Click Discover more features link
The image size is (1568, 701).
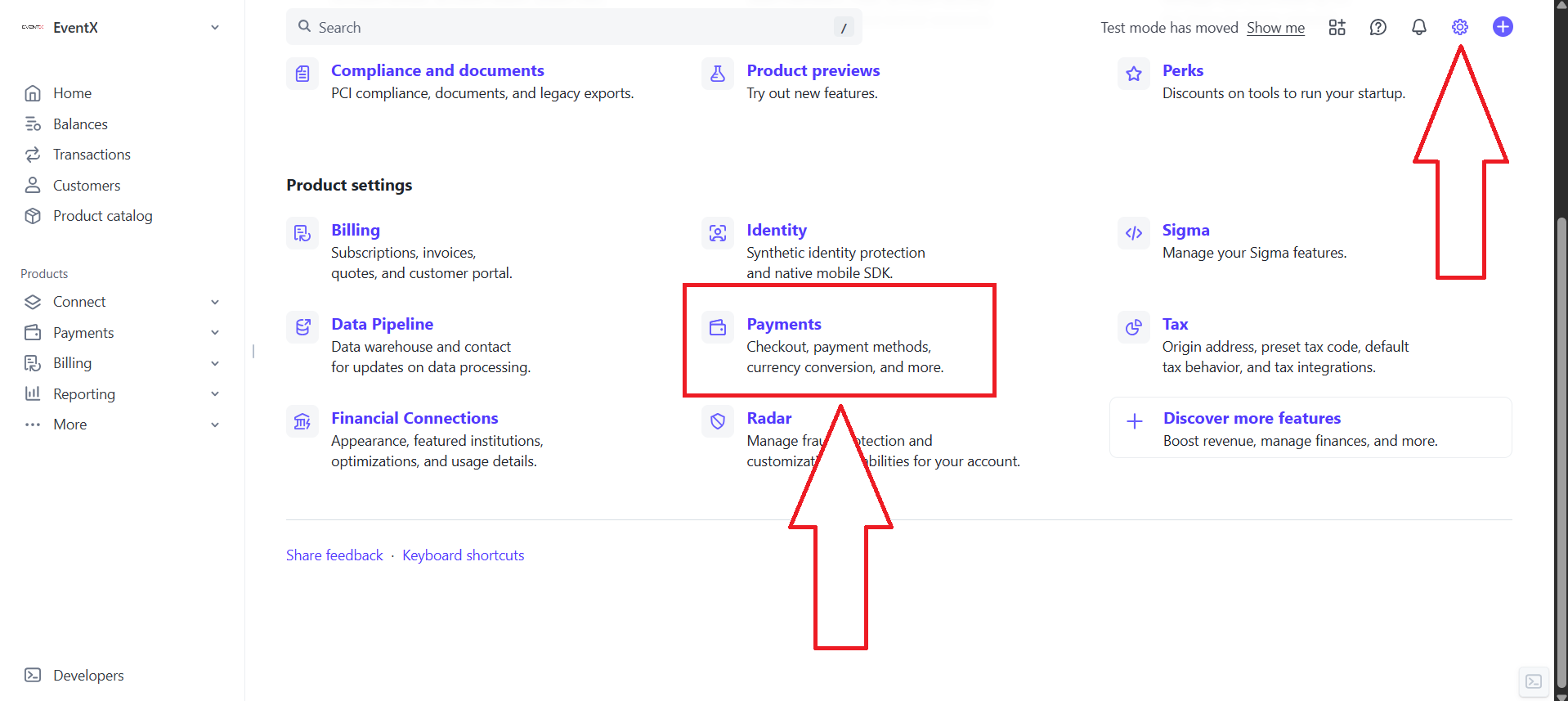1252,418
